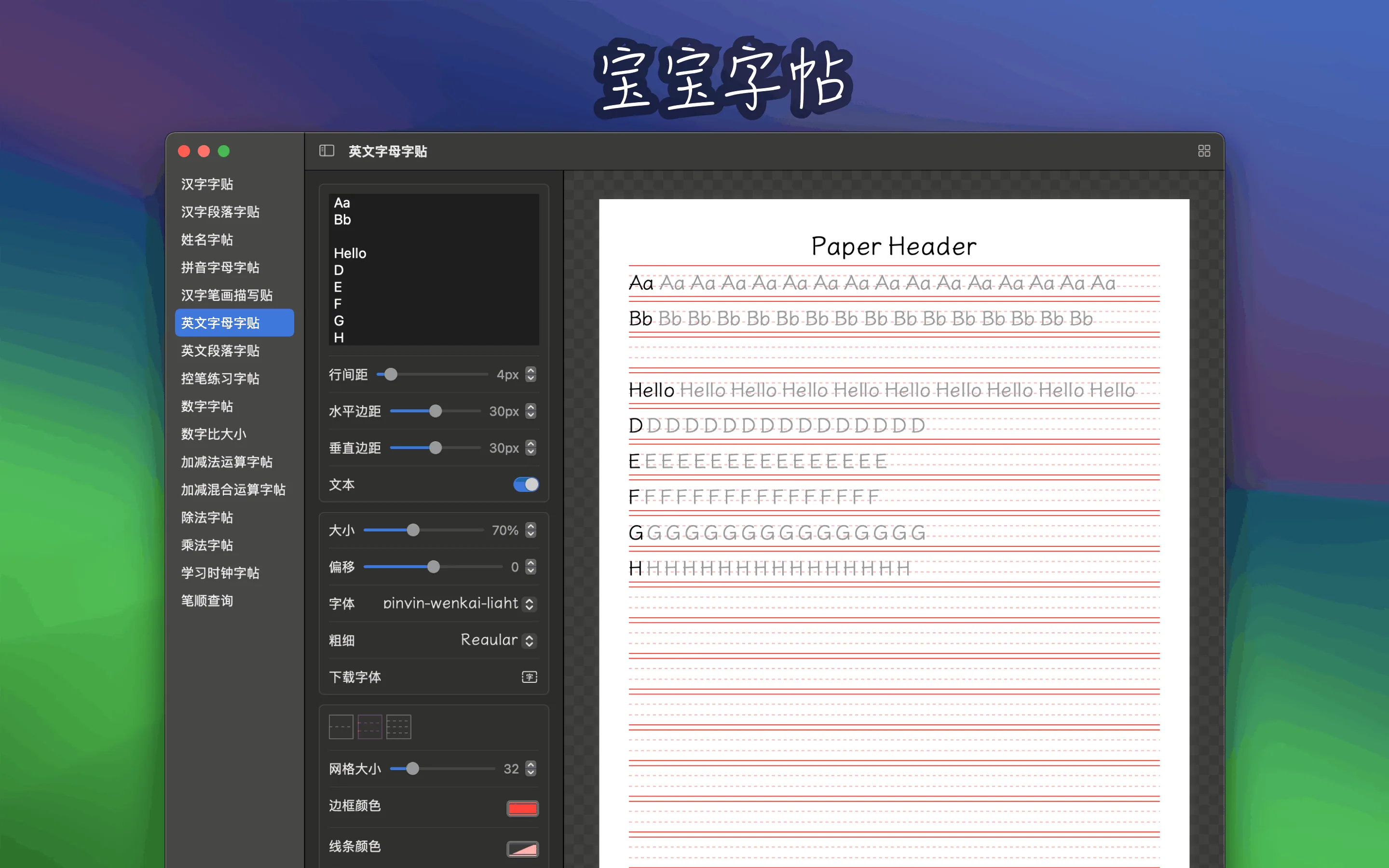Disable the 文本 text toggle
The image size is (1389, 868).
pyautogui.click(x=526, y=484)
